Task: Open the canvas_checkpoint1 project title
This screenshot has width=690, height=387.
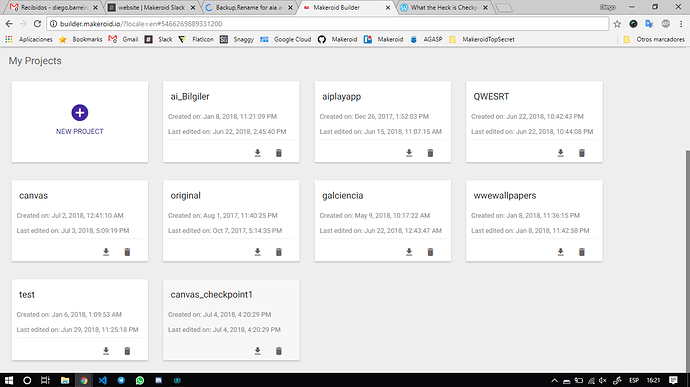Action: [x=212, y=295]
